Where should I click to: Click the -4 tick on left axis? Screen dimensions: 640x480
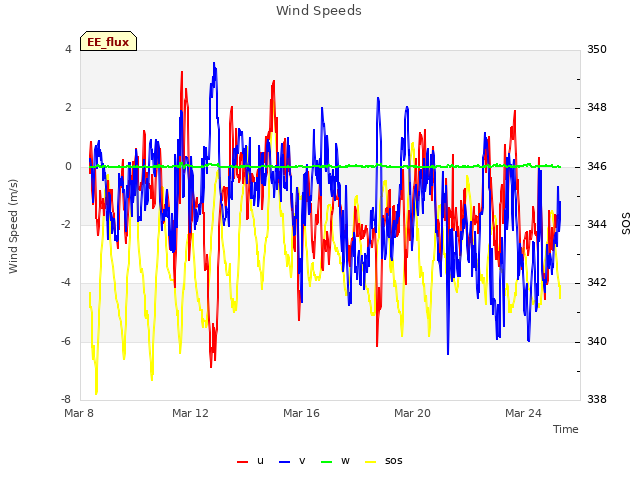[x=66, y=282]
